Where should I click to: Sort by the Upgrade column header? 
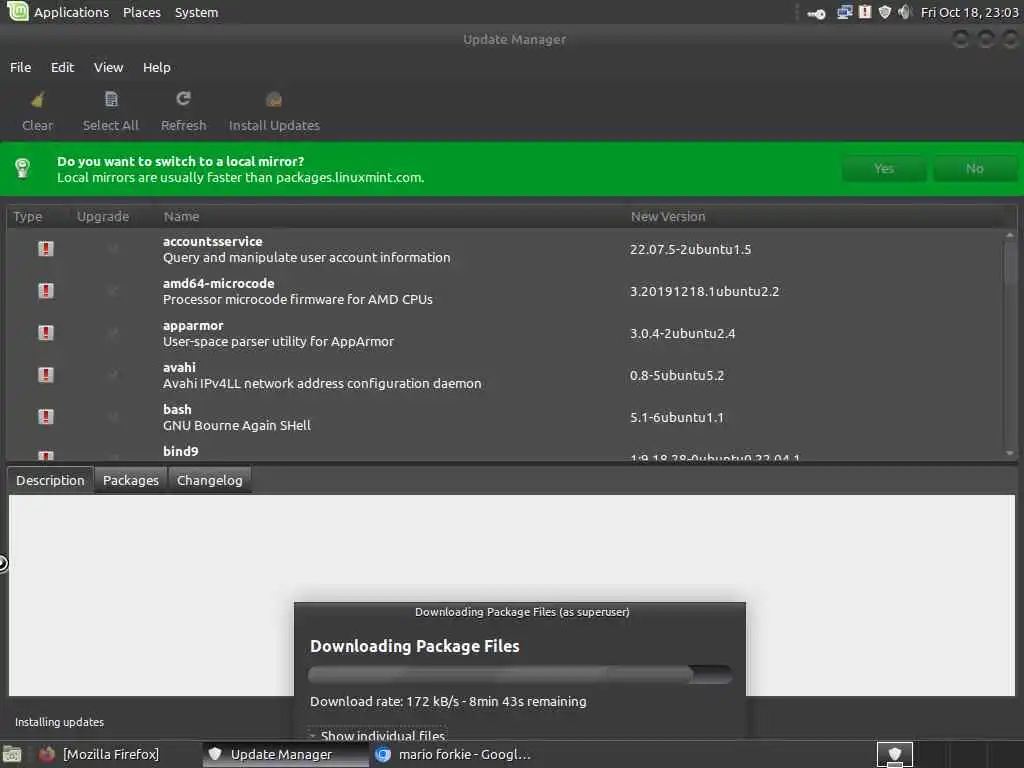point(103,216)
